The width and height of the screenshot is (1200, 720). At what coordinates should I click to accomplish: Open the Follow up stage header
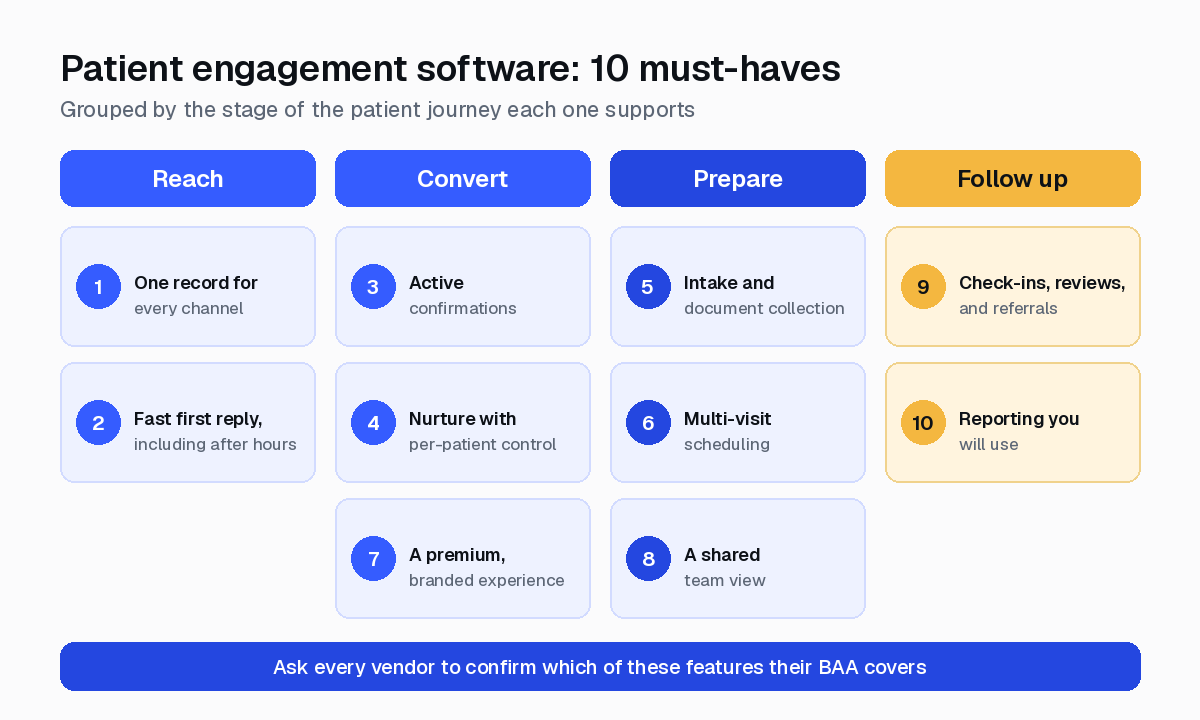[x=1013, y=179]
